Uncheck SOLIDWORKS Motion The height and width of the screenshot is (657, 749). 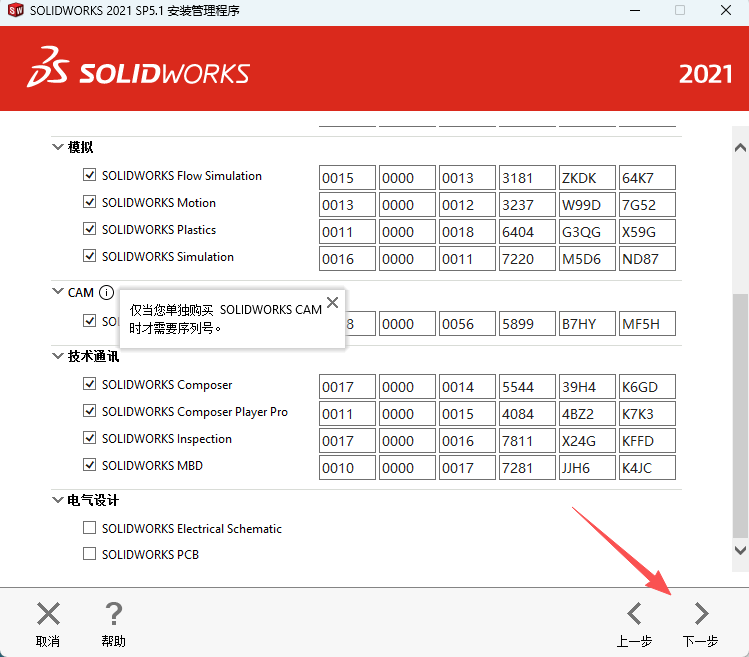pyautogui.click(x=89, y=202)
